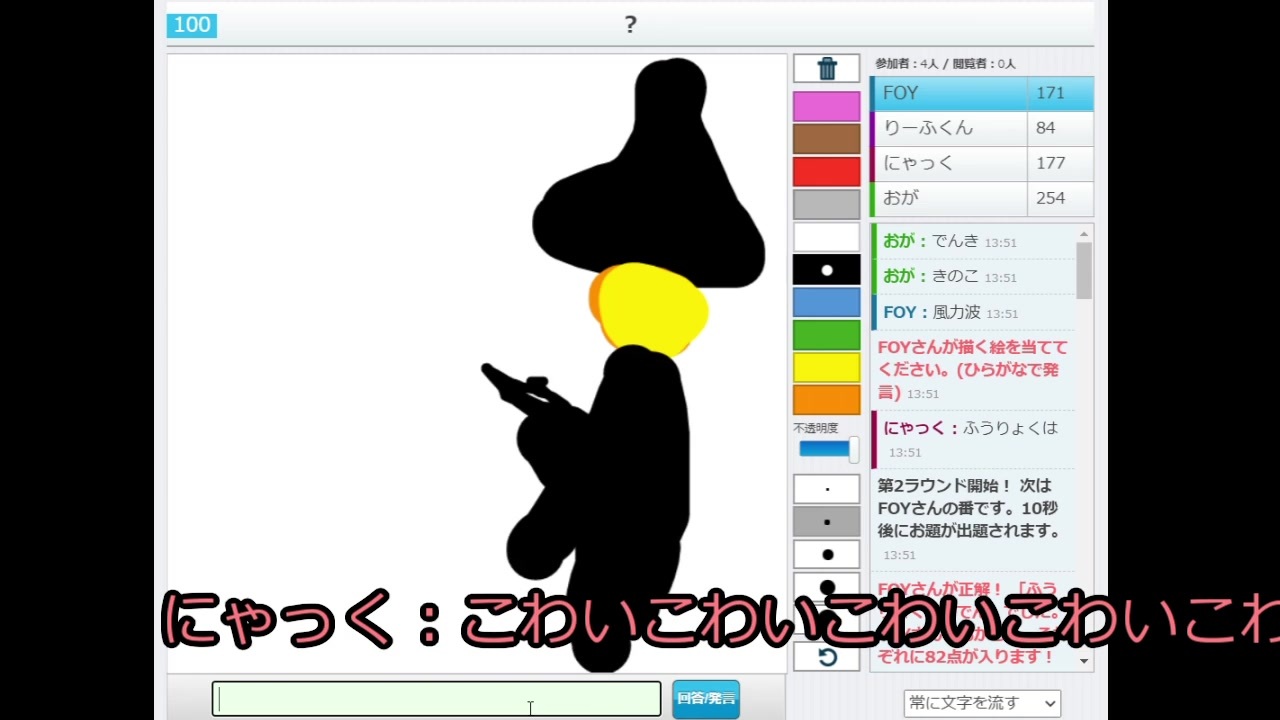1280x720 pixels.
Task: Choose the second brush size on gray
Action: [826, 522]
